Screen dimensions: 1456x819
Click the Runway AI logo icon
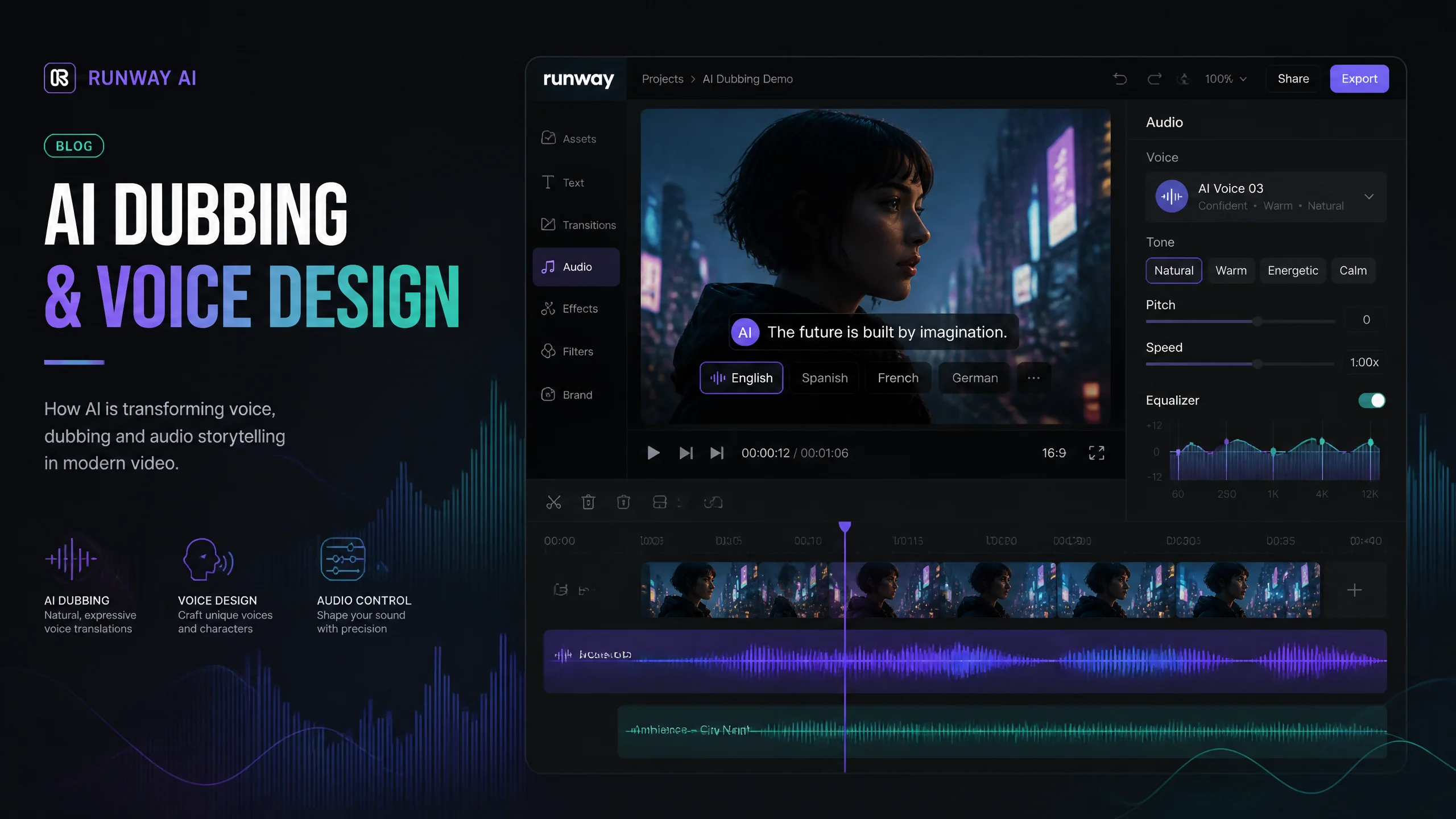60,78
